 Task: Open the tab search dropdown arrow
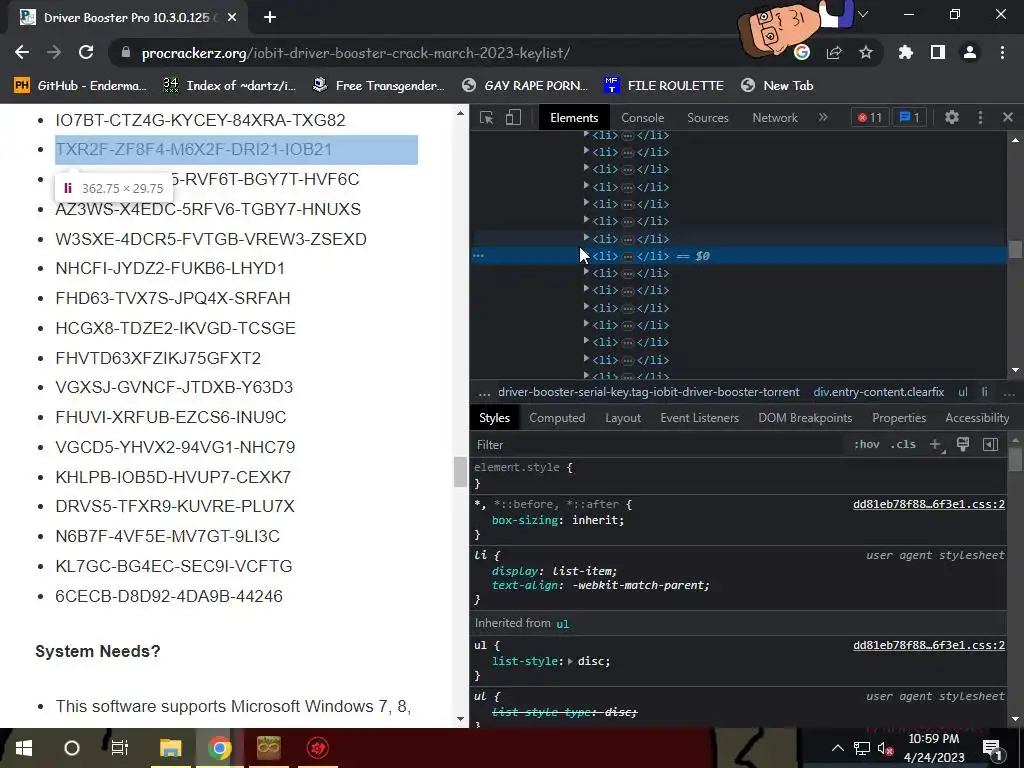point(863,14)
